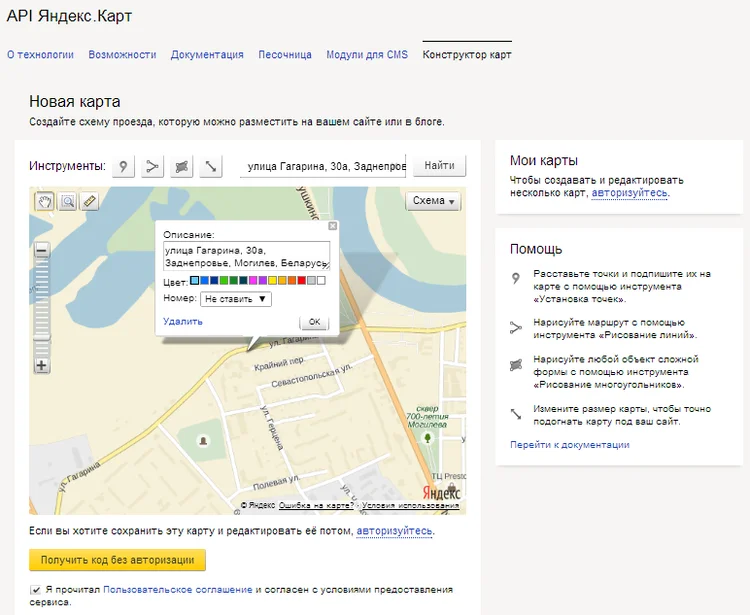Screen dimensions: 750x615
Task: Pick the light green marker color
Action: (224, 280)
